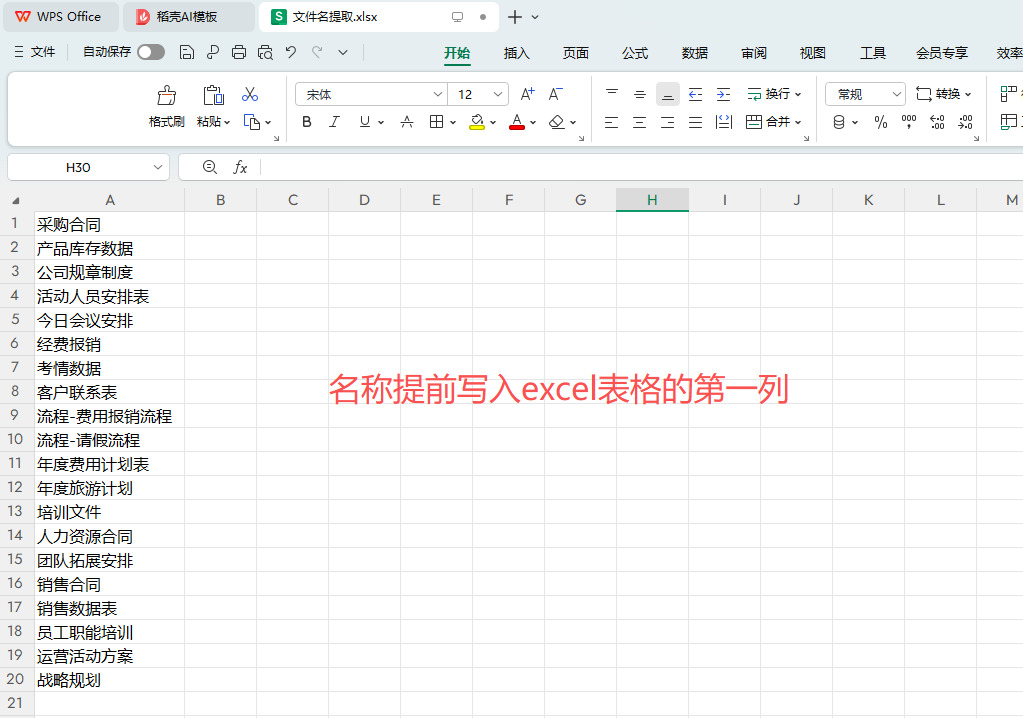Image resolution: width=1023 pixels, height=718 pixels.
Task: Decrease indent icon
Action: (x=695, y=94)
